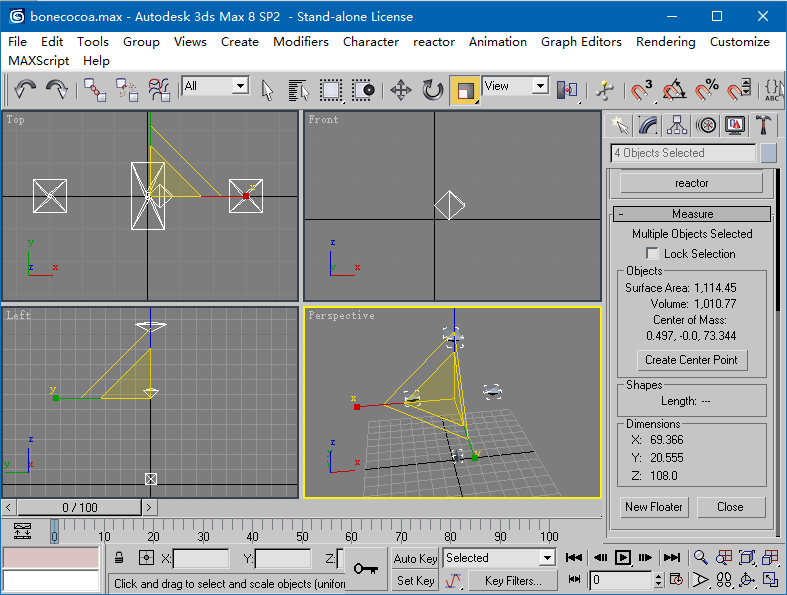Toggle the Auto Key mode button
The image size is (787, 595).
(x=415, y=558)
